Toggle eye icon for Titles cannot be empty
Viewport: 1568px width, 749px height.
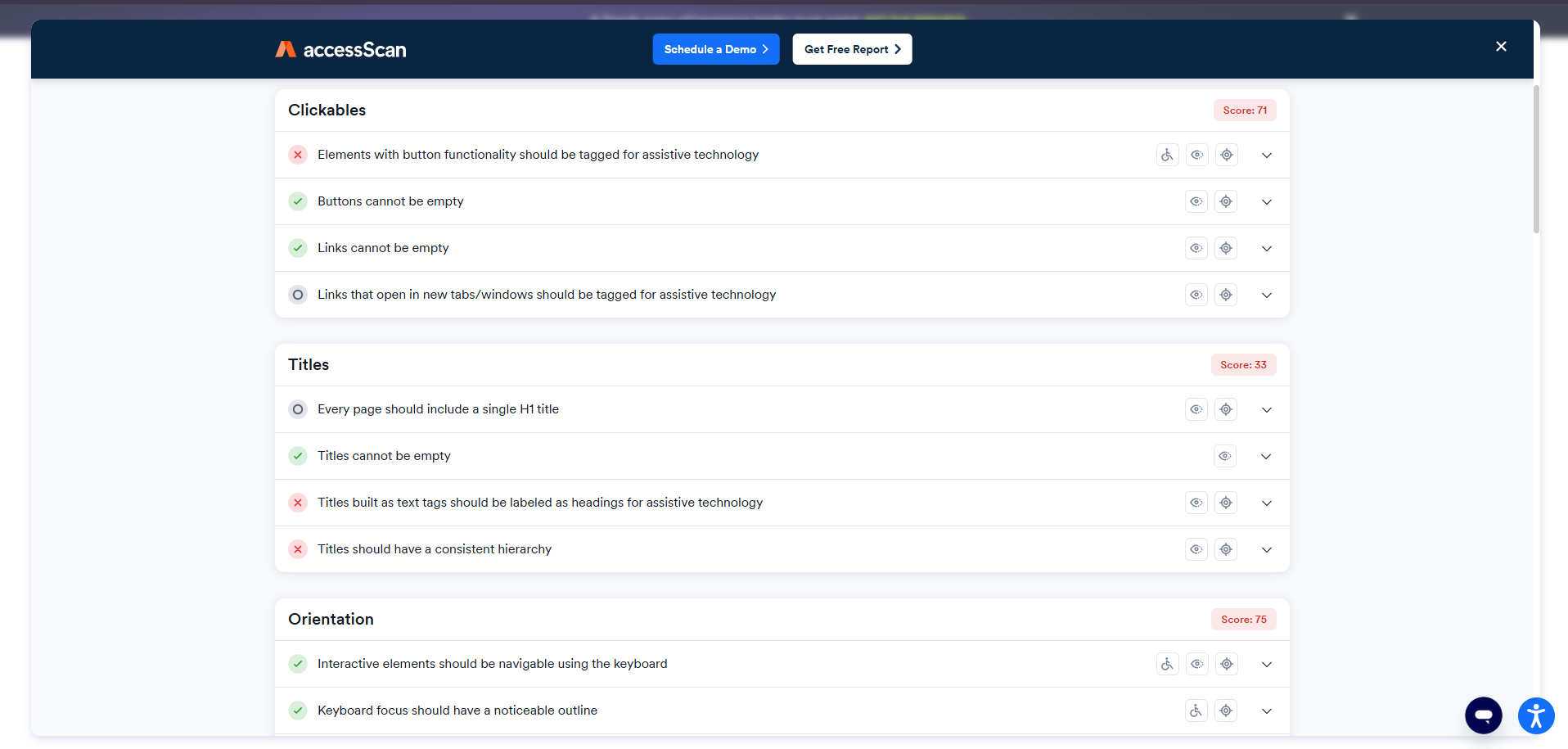pyautogui.click(x=1225, y=456)
